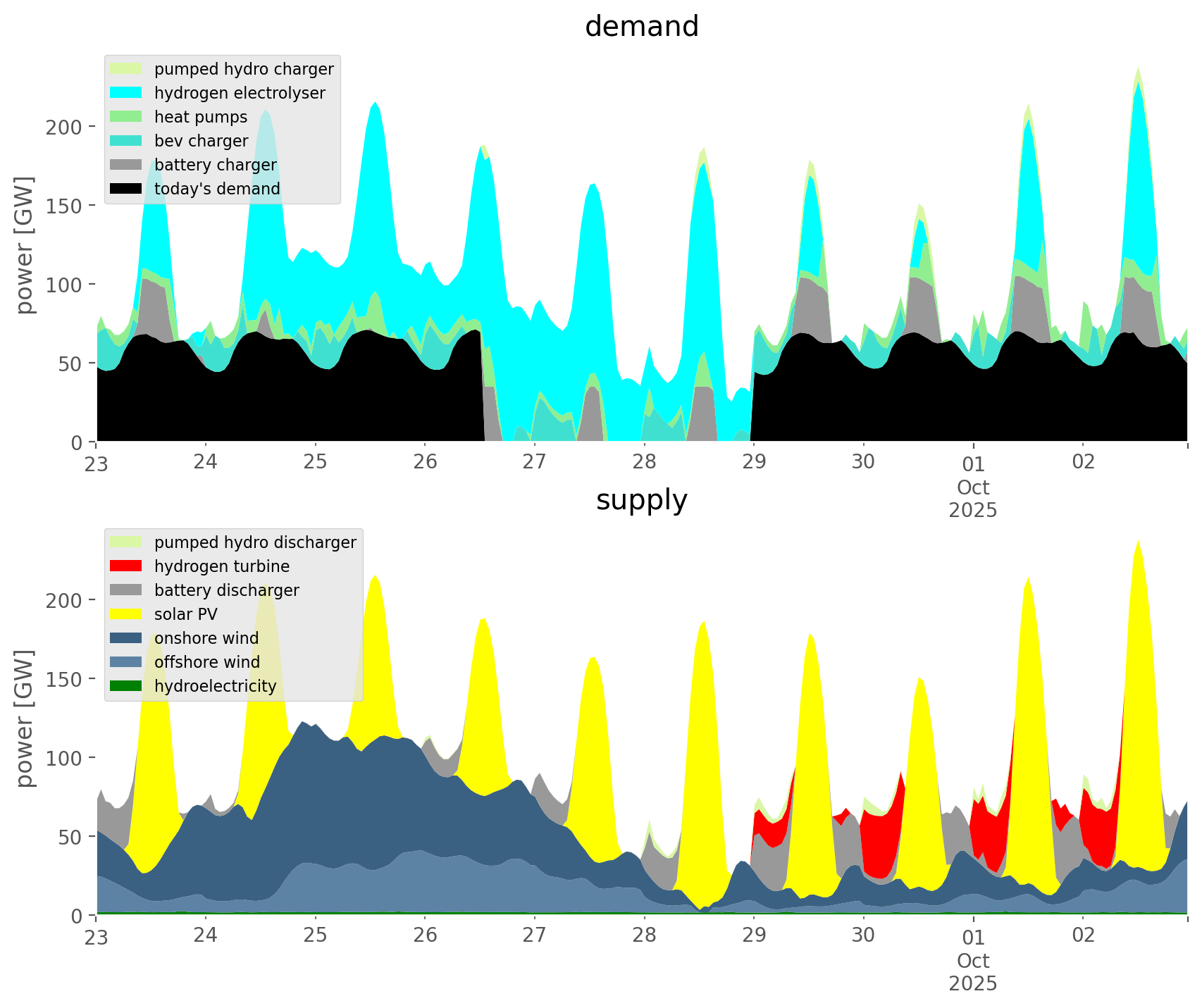Viewport: 1202px width, 1008px height.
Task: Click the '29' date tick on supply chart
Action: pos(753,935)
